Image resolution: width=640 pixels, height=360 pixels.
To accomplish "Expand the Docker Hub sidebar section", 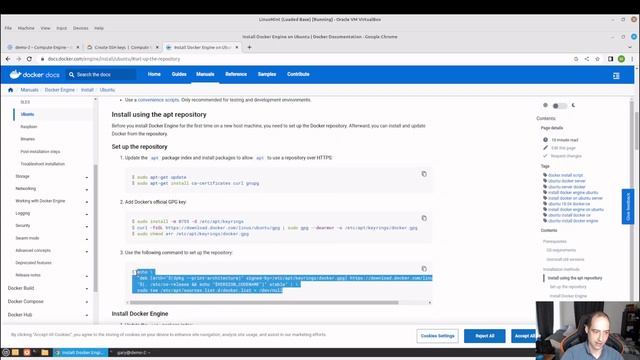I will point(87,315).
